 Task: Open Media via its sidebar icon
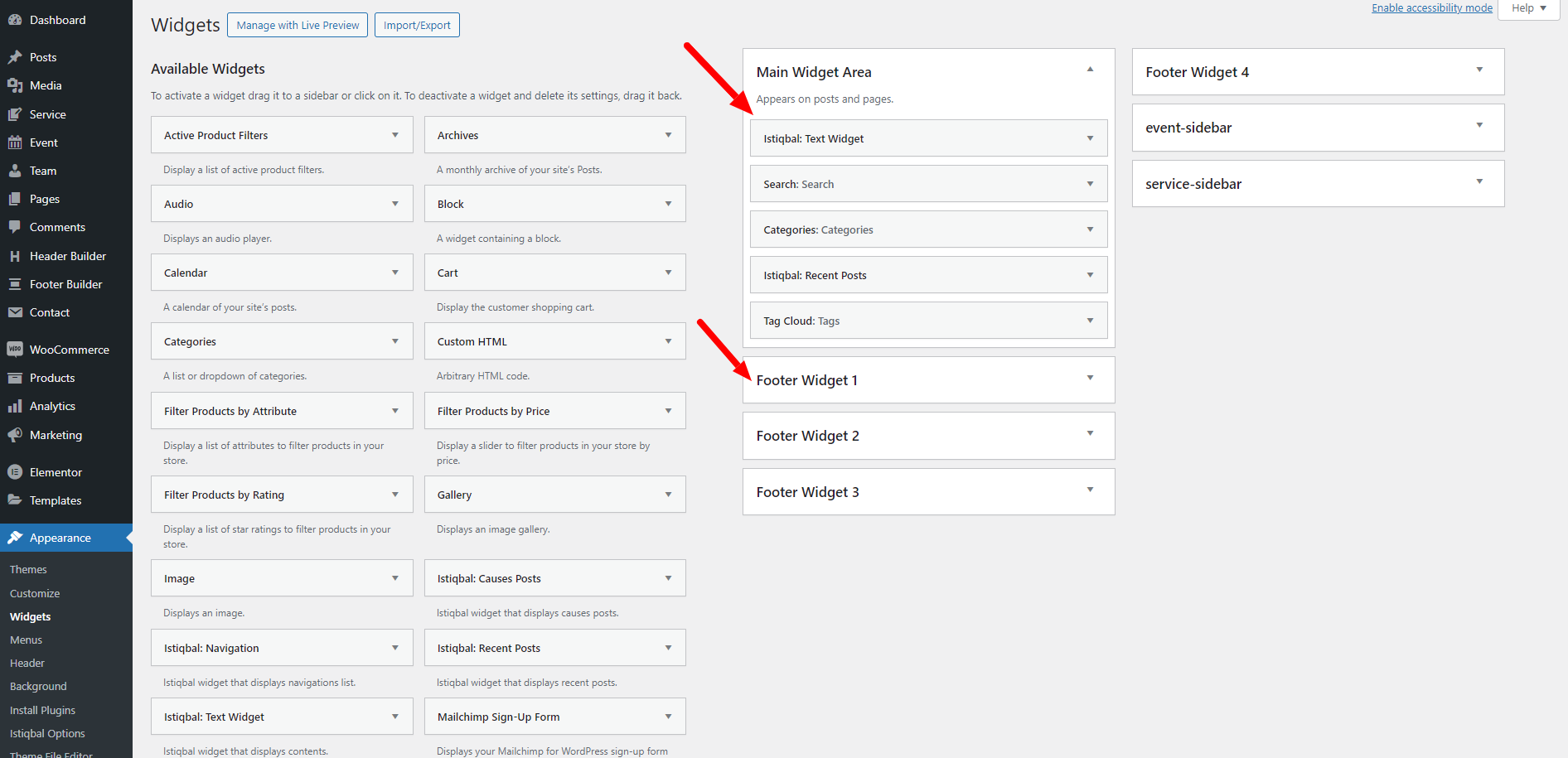click(15, 85)
